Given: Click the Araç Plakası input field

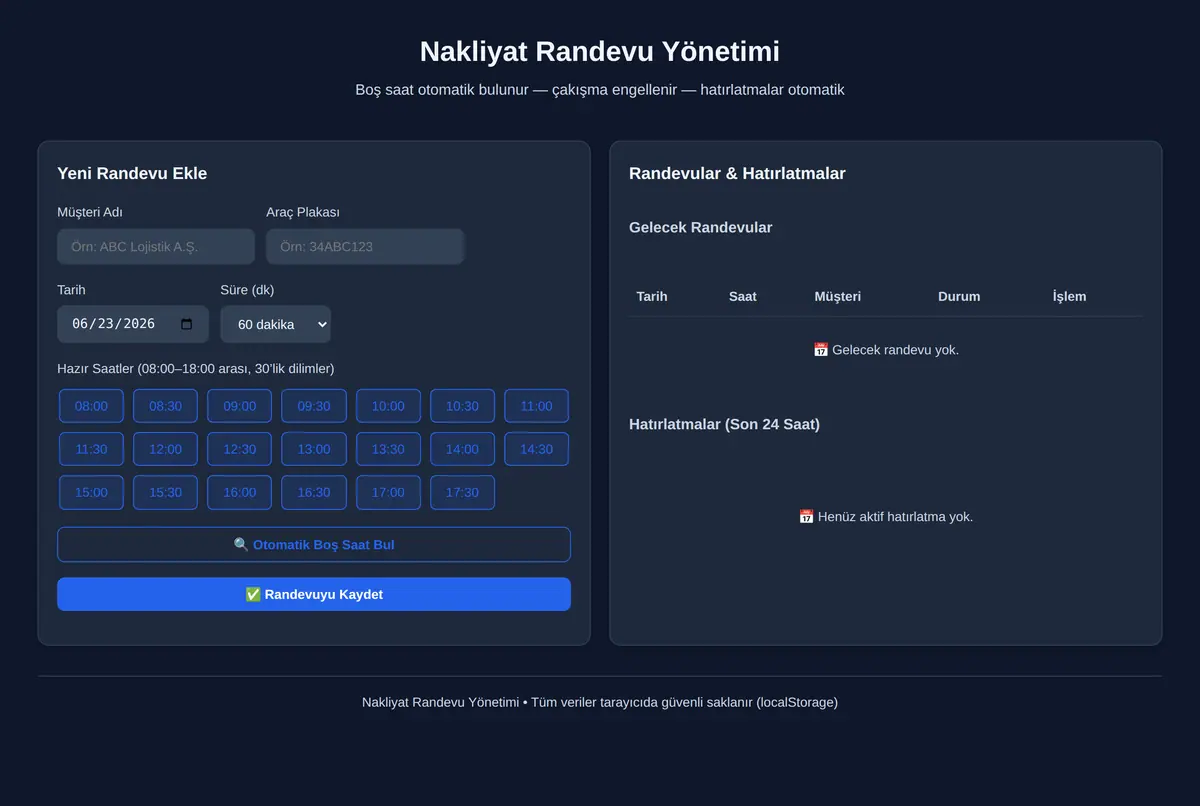Looking at the screenshot, I should (x=365, y=247).
